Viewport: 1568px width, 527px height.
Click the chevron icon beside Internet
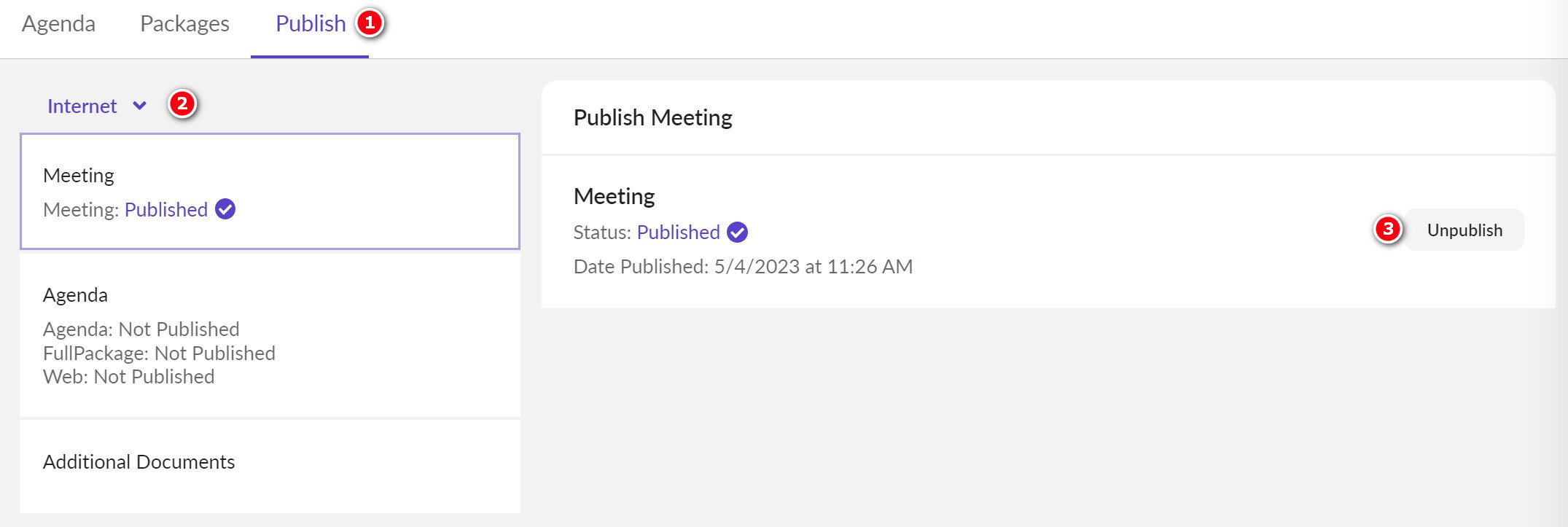(x=139, y=106)
